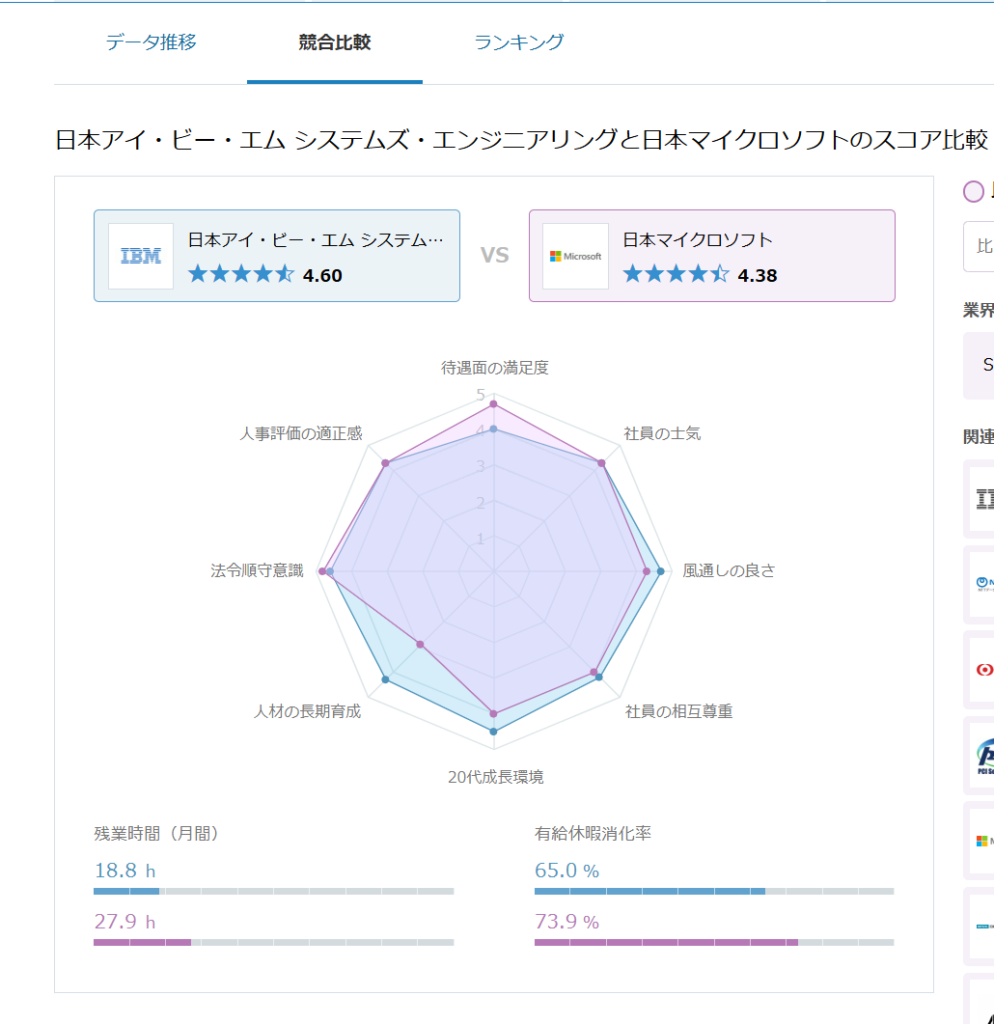Click the 65.0 % paid leave bar

tap(714, 891)
